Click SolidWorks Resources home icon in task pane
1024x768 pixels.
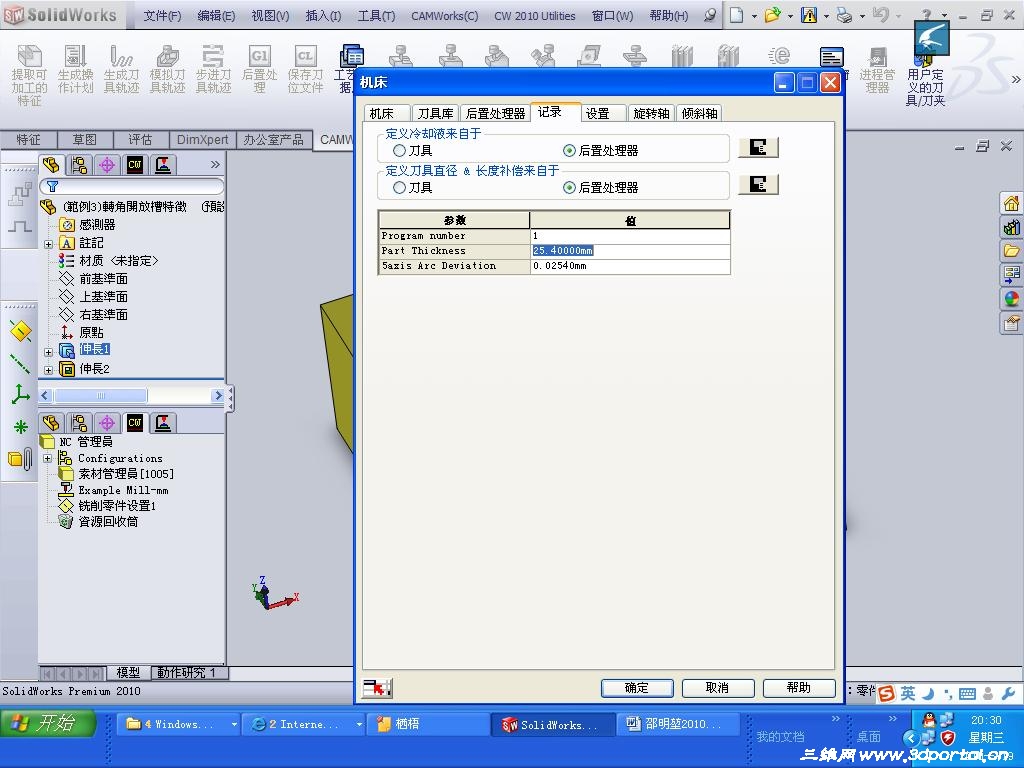click(x=1012, y=203)
